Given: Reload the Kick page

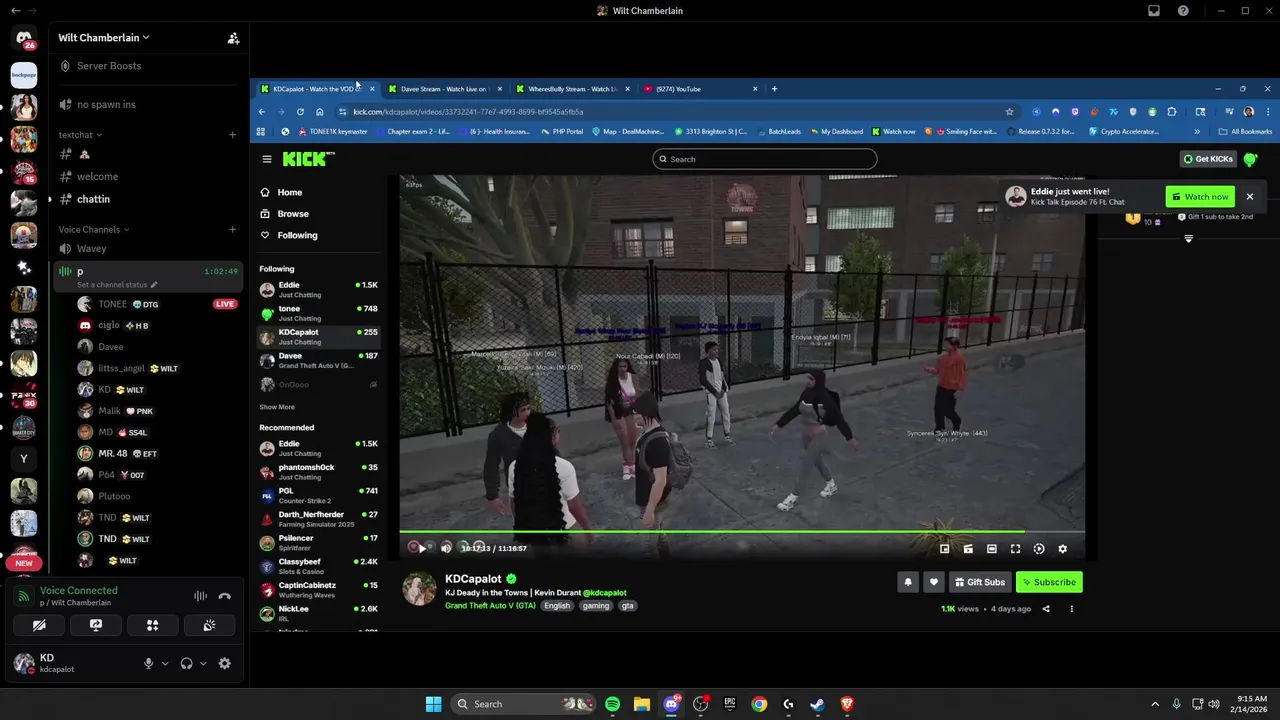Looking at the screenshot, I should click(x=299, y=112).
